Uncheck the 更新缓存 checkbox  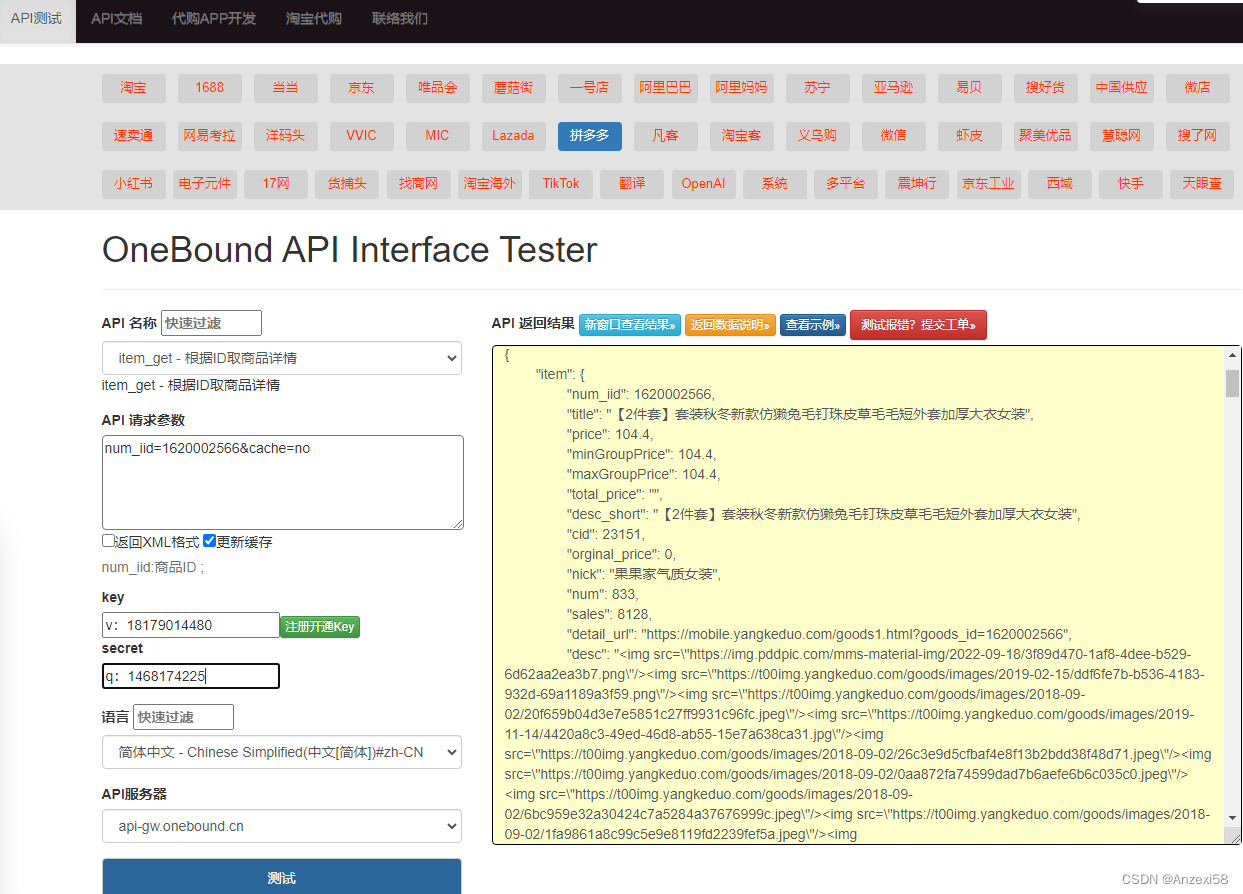[x=209, y=541]
